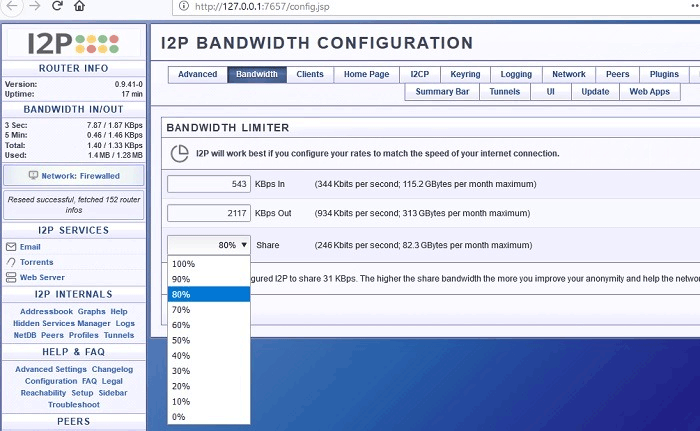Click the site info icon in address bar
700x431 pixels.
click(183, 6)
